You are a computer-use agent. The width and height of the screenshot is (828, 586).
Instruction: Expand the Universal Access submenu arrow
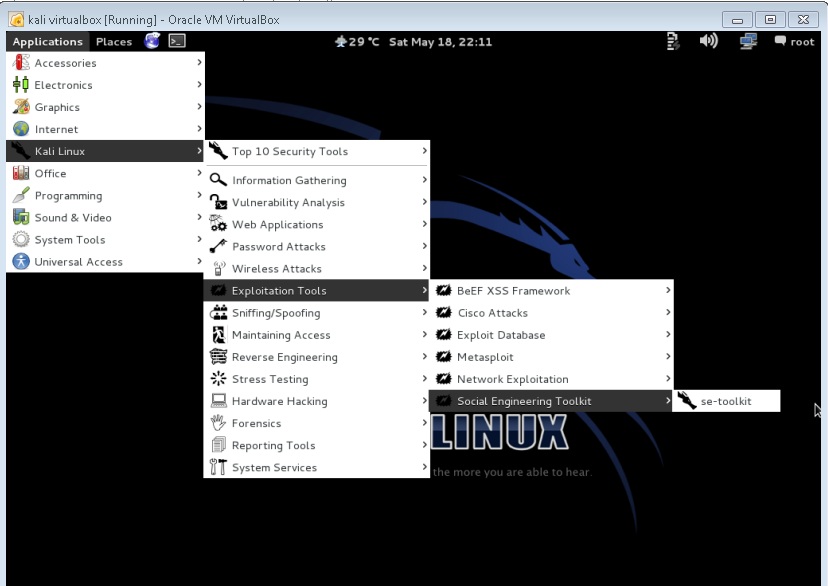tap(199, 261)
